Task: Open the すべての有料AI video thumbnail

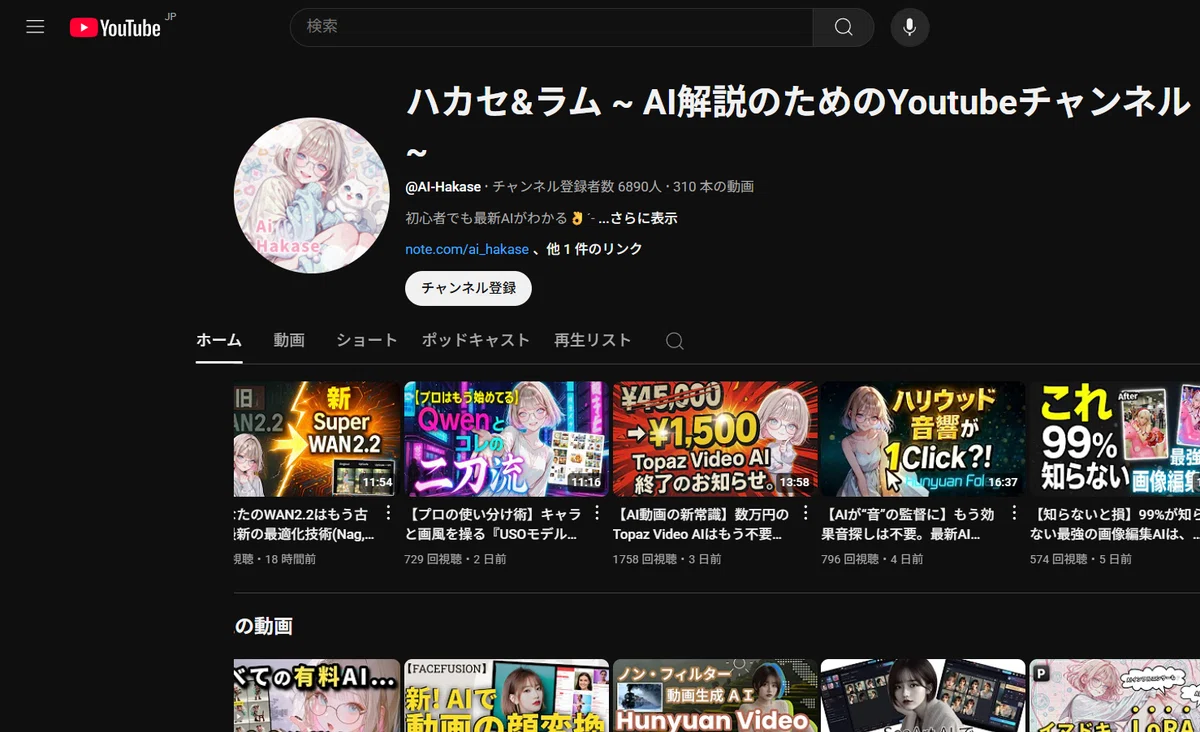Action: point(317,695)
